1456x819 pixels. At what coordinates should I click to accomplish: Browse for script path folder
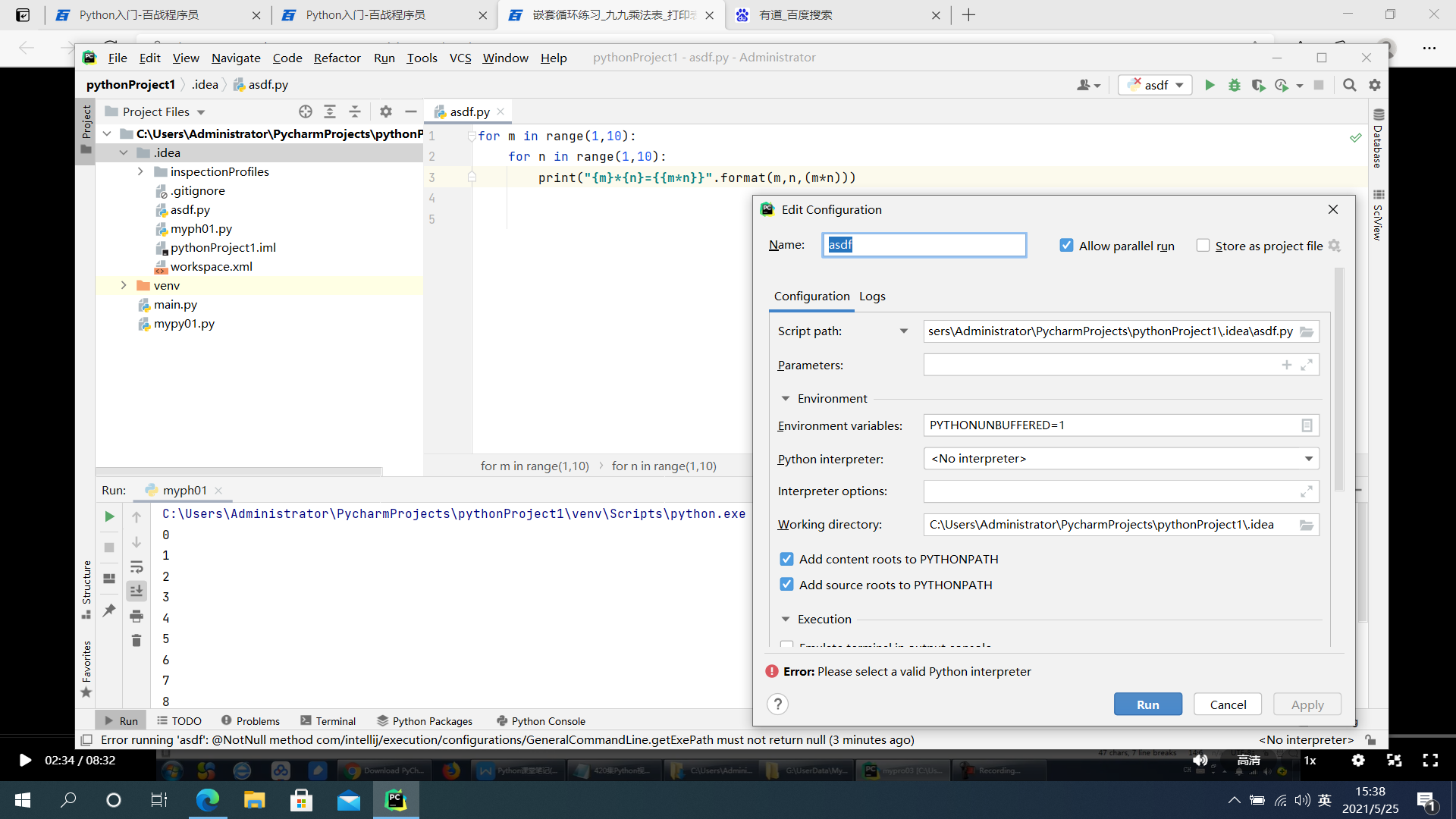coord(1307,331)
